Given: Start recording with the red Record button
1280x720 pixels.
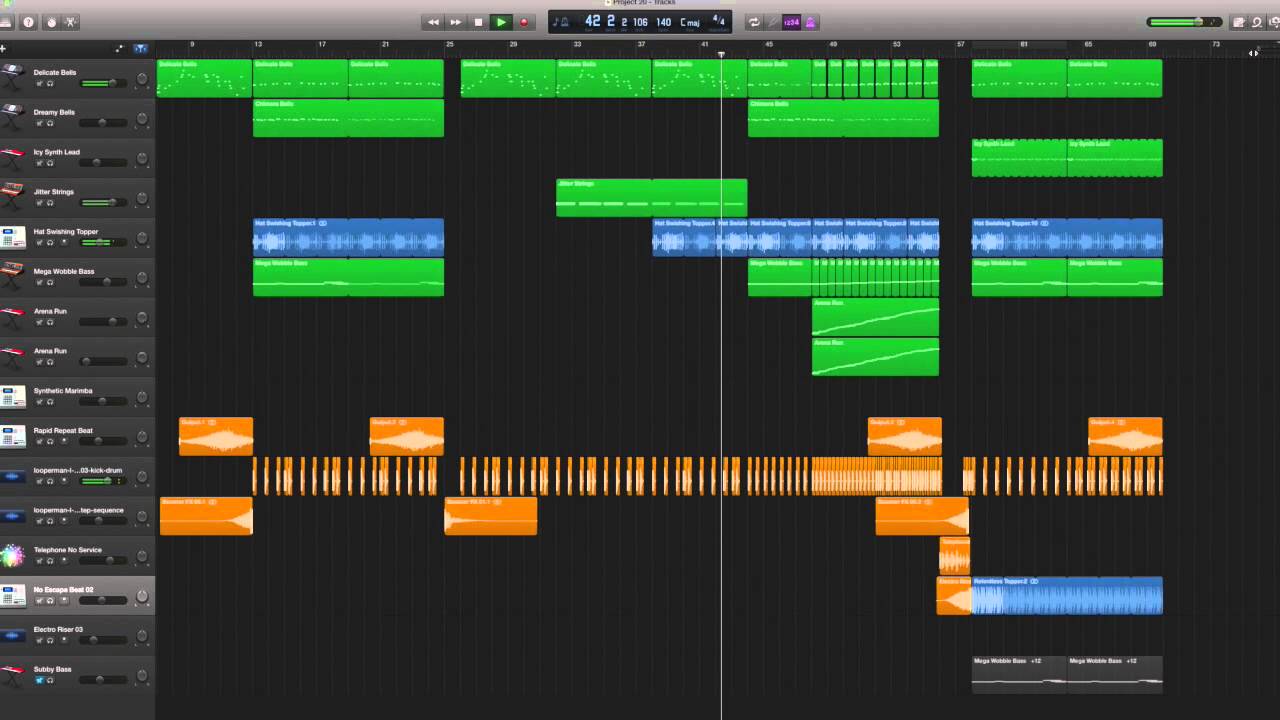Looking at the screenshot, I should [523, 22].
